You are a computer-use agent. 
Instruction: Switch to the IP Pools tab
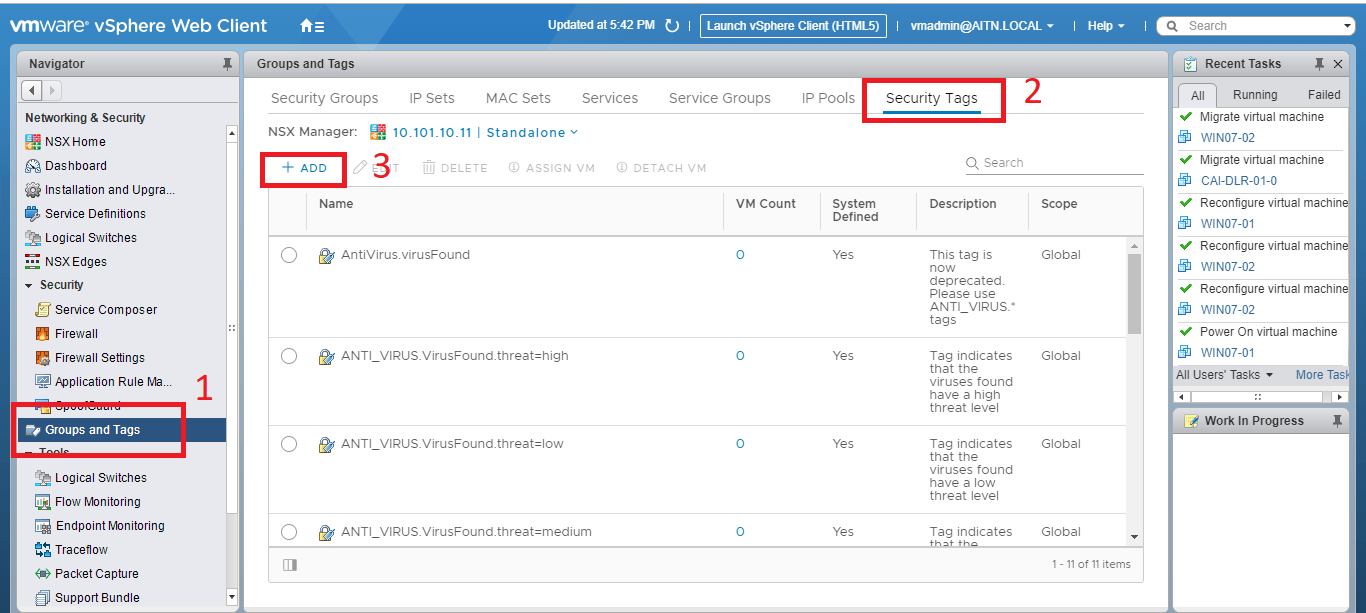coord(828,98)
